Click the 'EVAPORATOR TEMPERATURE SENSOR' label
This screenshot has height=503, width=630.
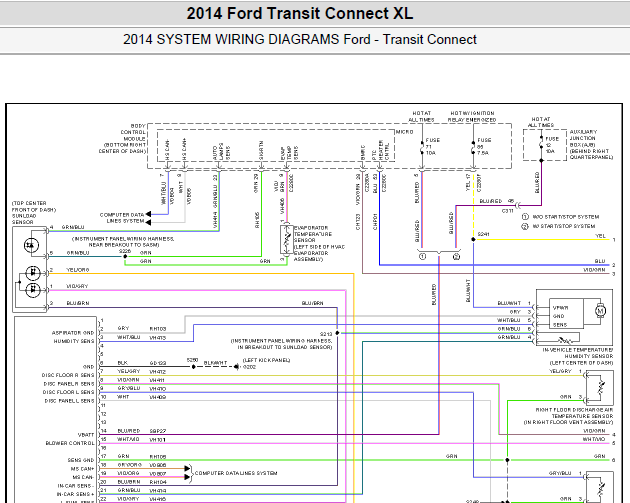[x=313, y=234]
